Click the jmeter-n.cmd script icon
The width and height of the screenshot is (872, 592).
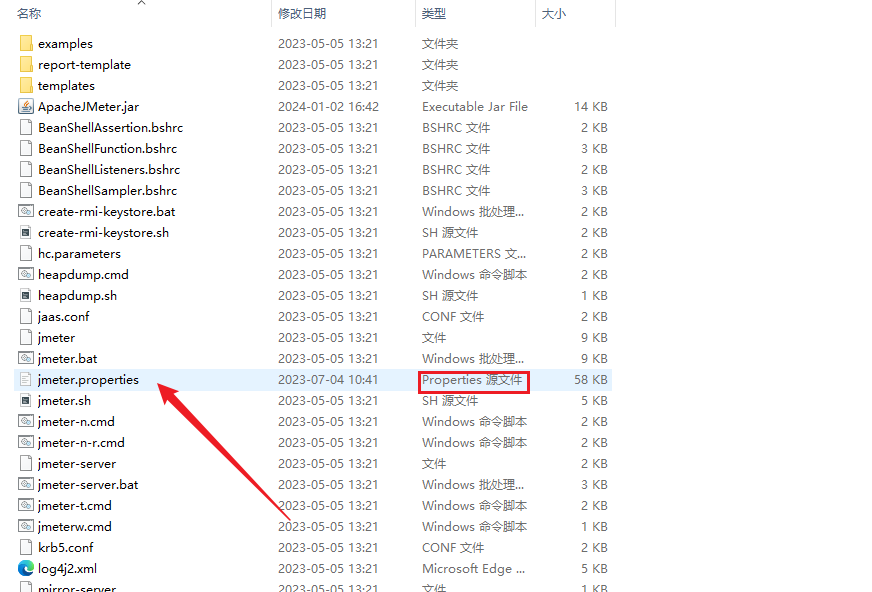(26, 421)
